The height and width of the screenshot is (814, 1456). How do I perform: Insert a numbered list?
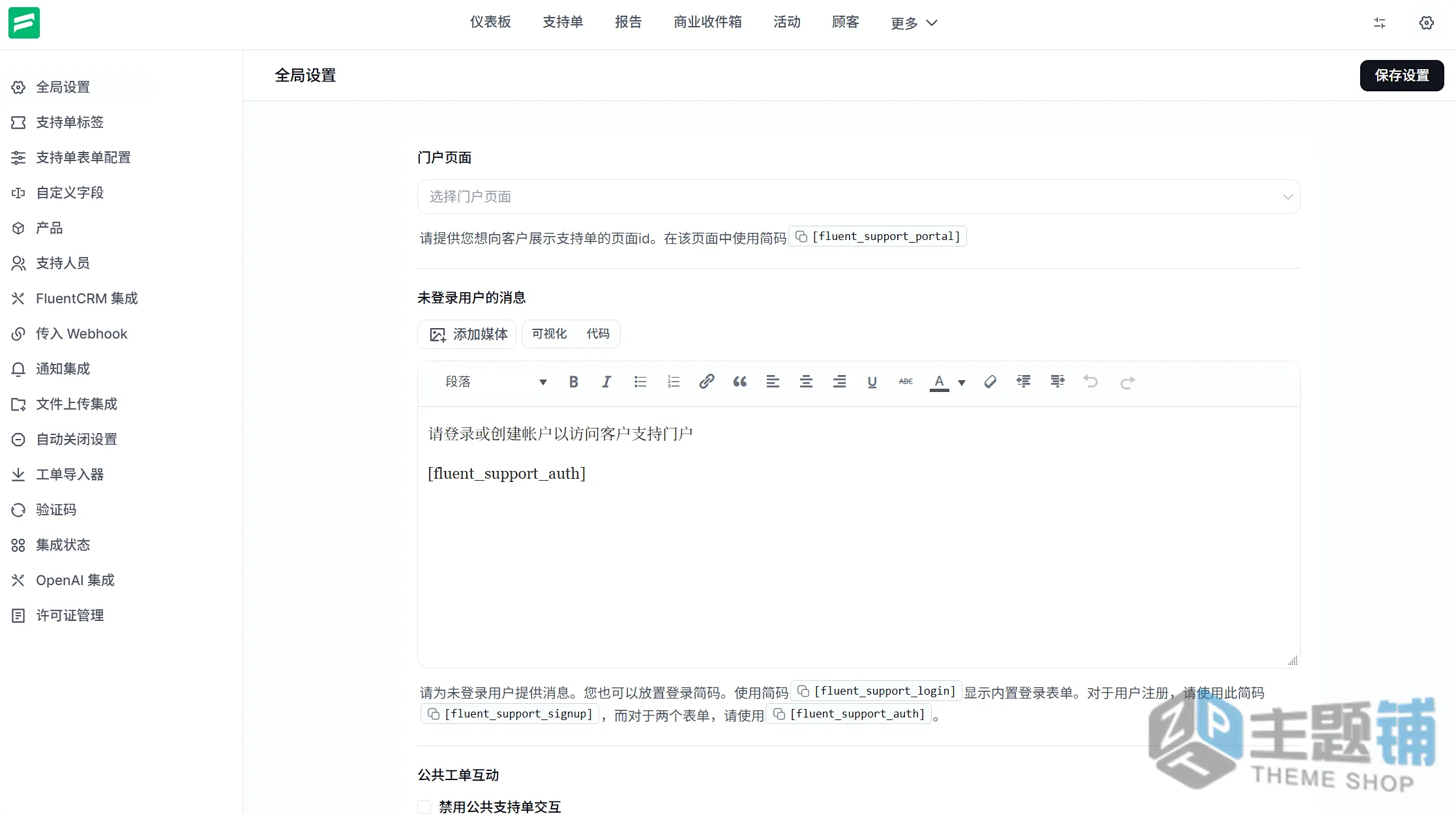tap(674, 382)
